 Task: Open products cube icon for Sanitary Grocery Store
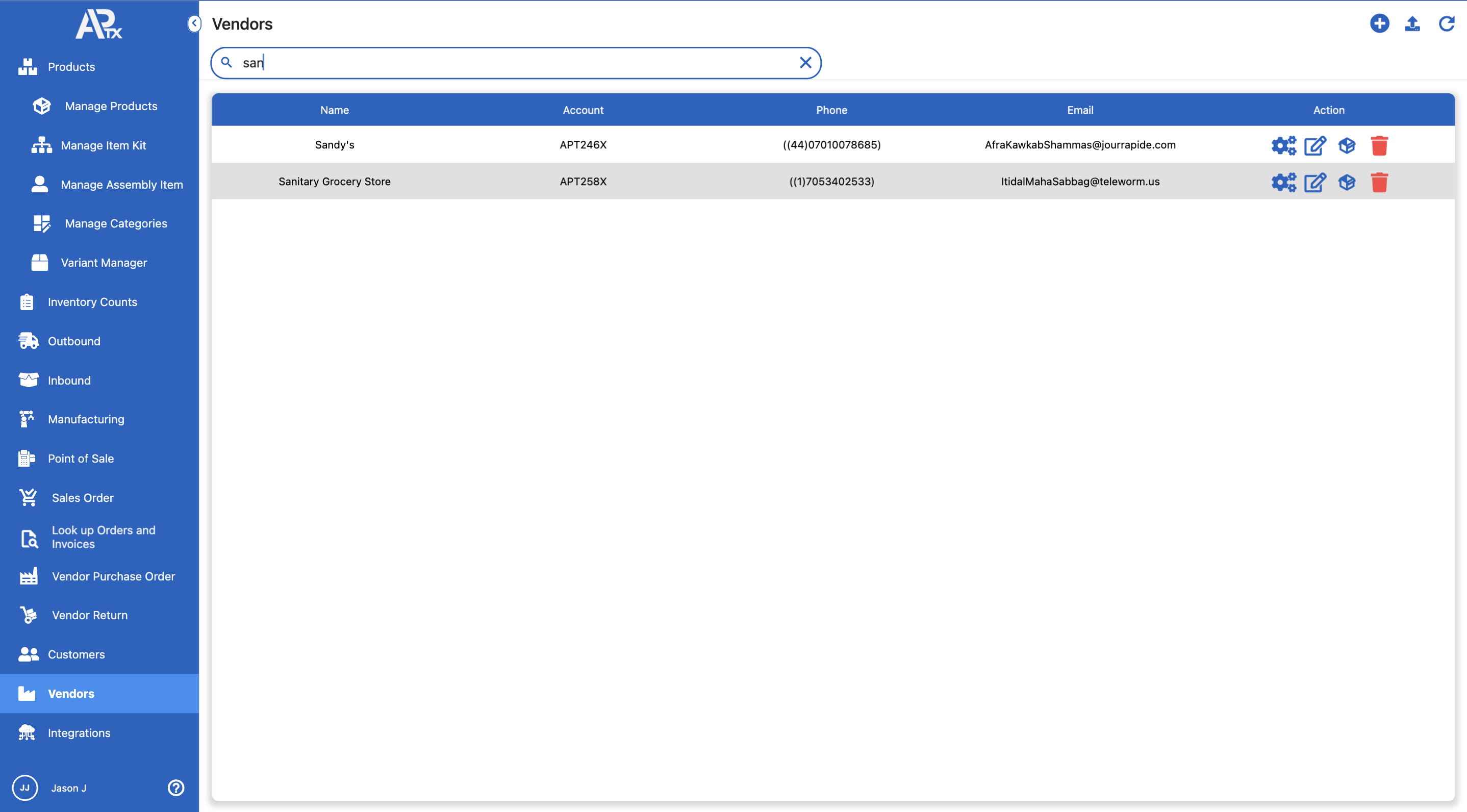click(1347, 182)
